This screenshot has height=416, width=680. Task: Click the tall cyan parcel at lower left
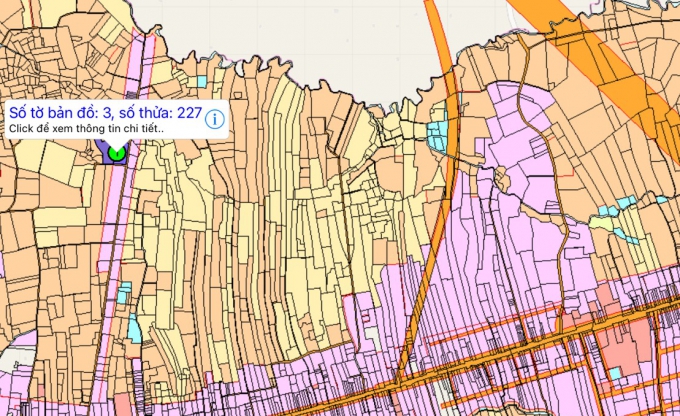pyautogui.click(x=134, y=328)
